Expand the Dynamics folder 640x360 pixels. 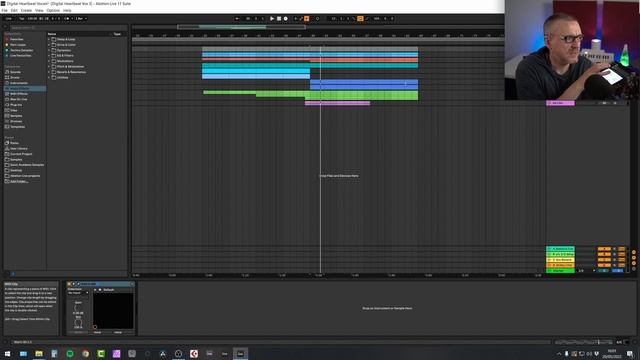pos(49,50)
